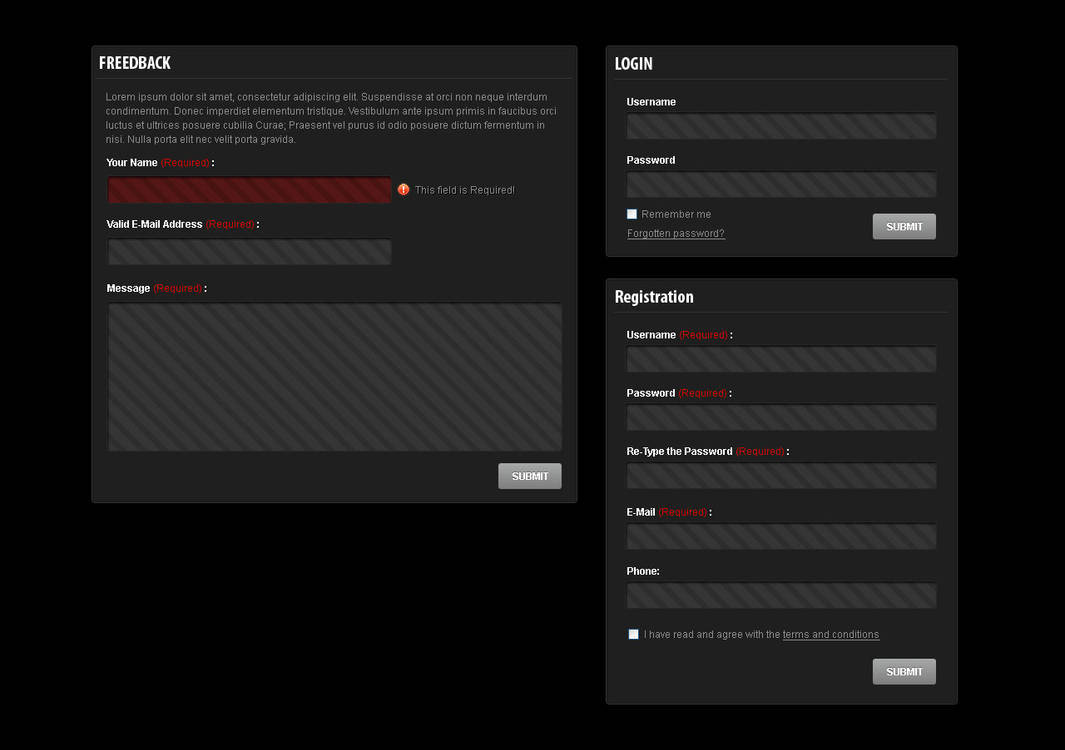Click the Phone input field

point(780,595)
